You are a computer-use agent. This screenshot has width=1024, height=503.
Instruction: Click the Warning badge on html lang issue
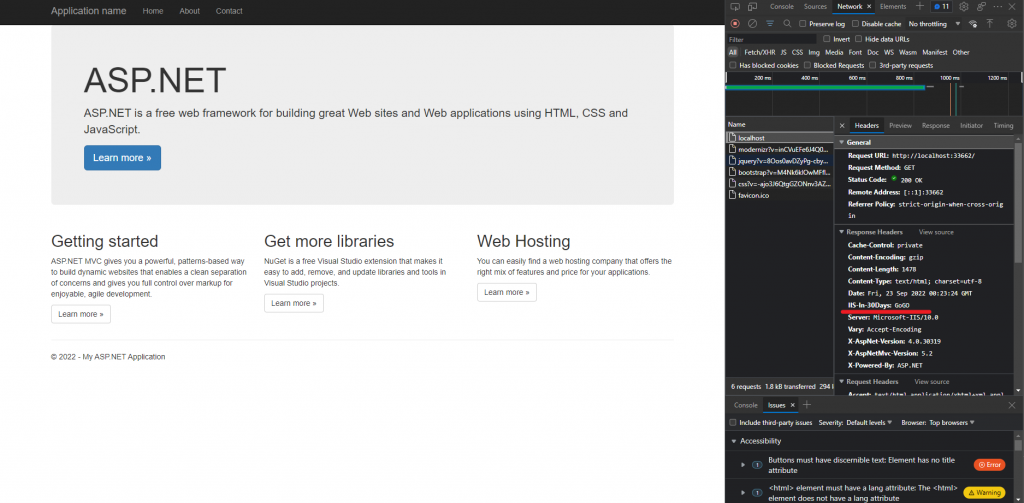984,493
